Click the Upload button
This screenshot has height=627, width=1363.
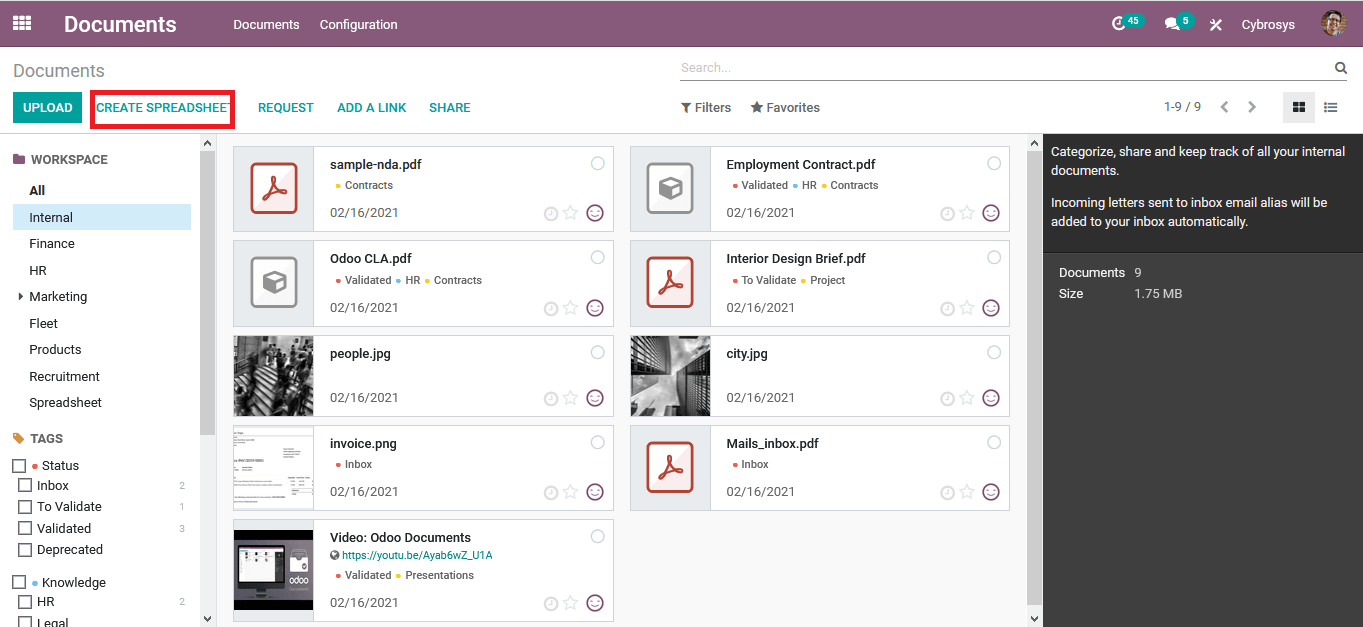coord(48,107)
